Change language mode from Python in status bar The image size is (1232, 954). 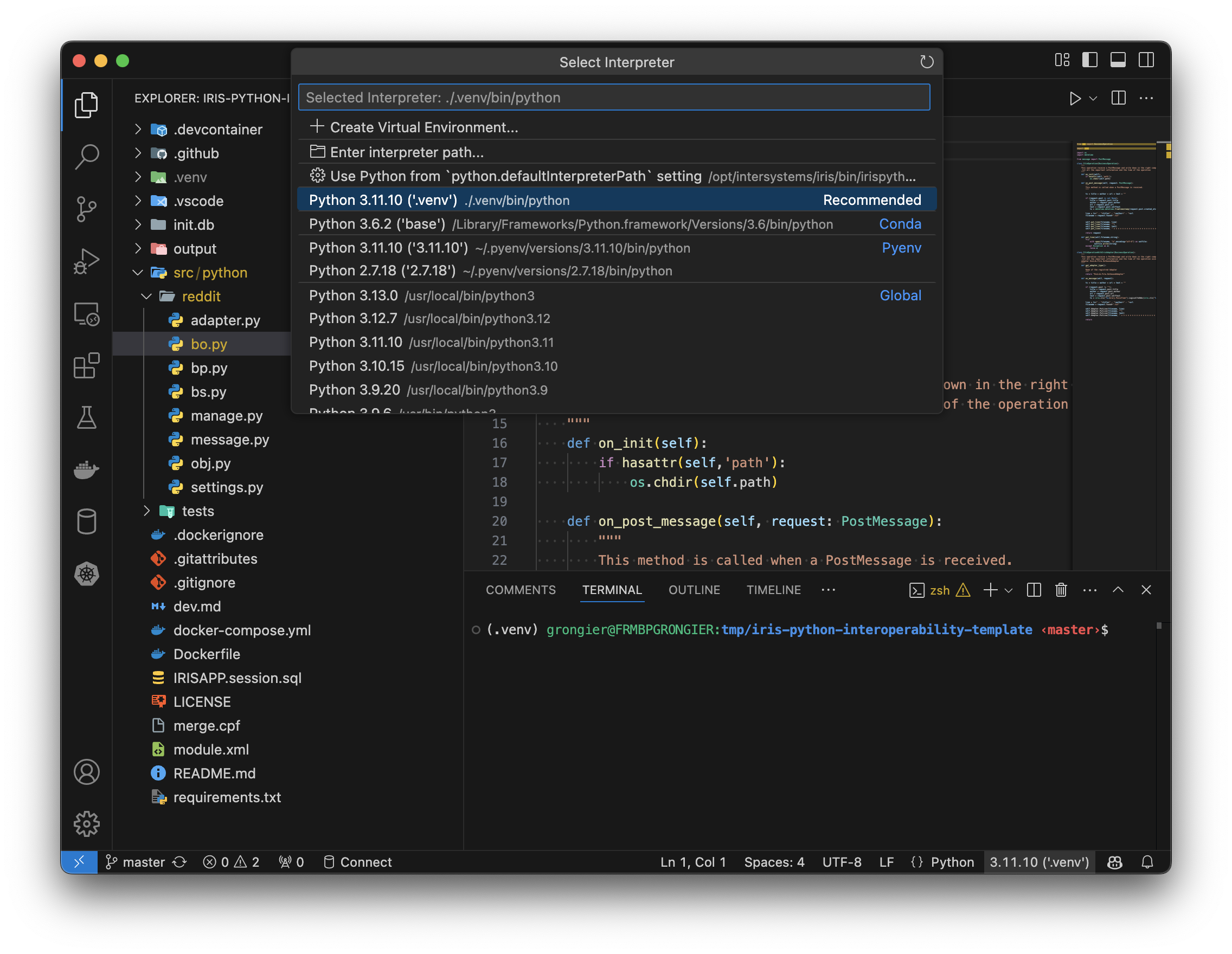coord(952,862)
